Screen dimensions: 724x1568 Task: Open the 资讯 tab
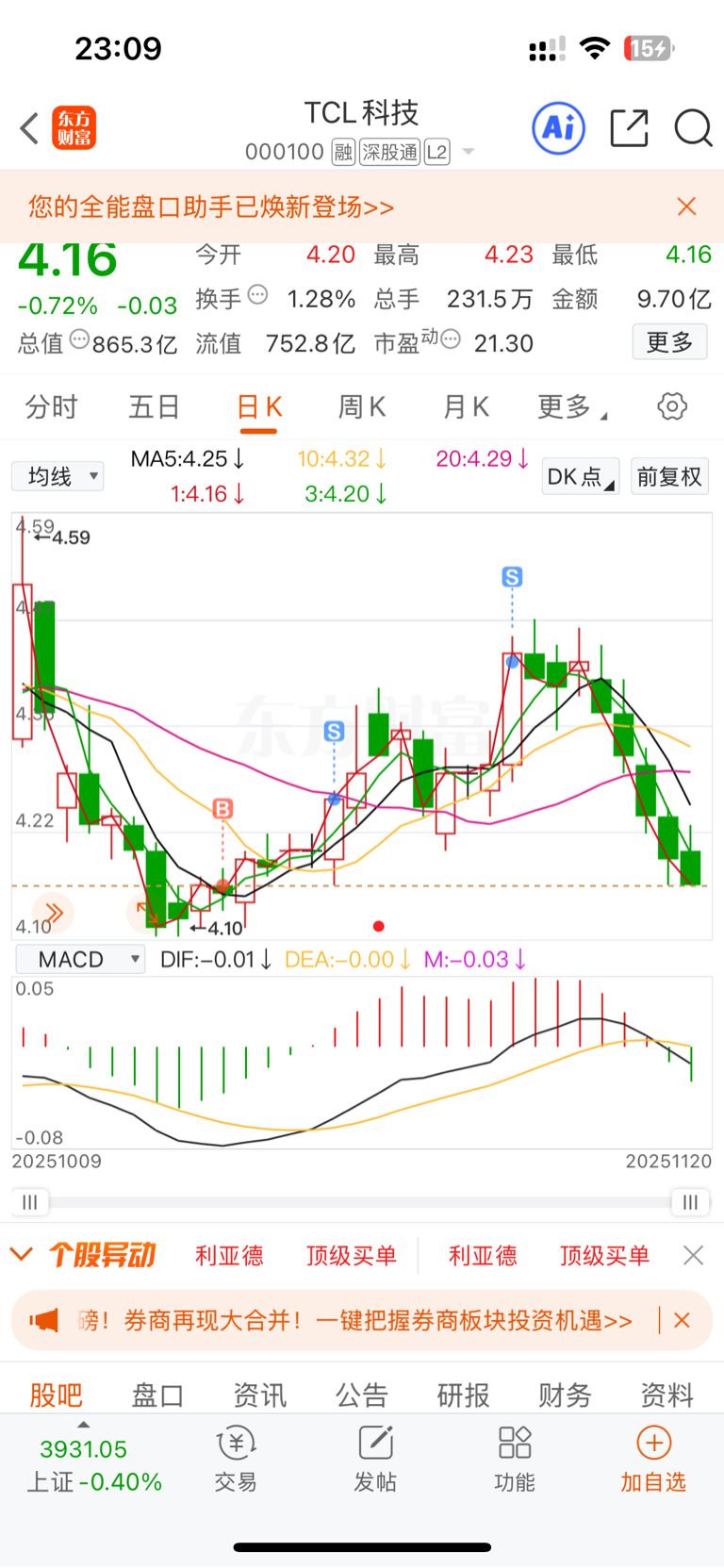259,1394
